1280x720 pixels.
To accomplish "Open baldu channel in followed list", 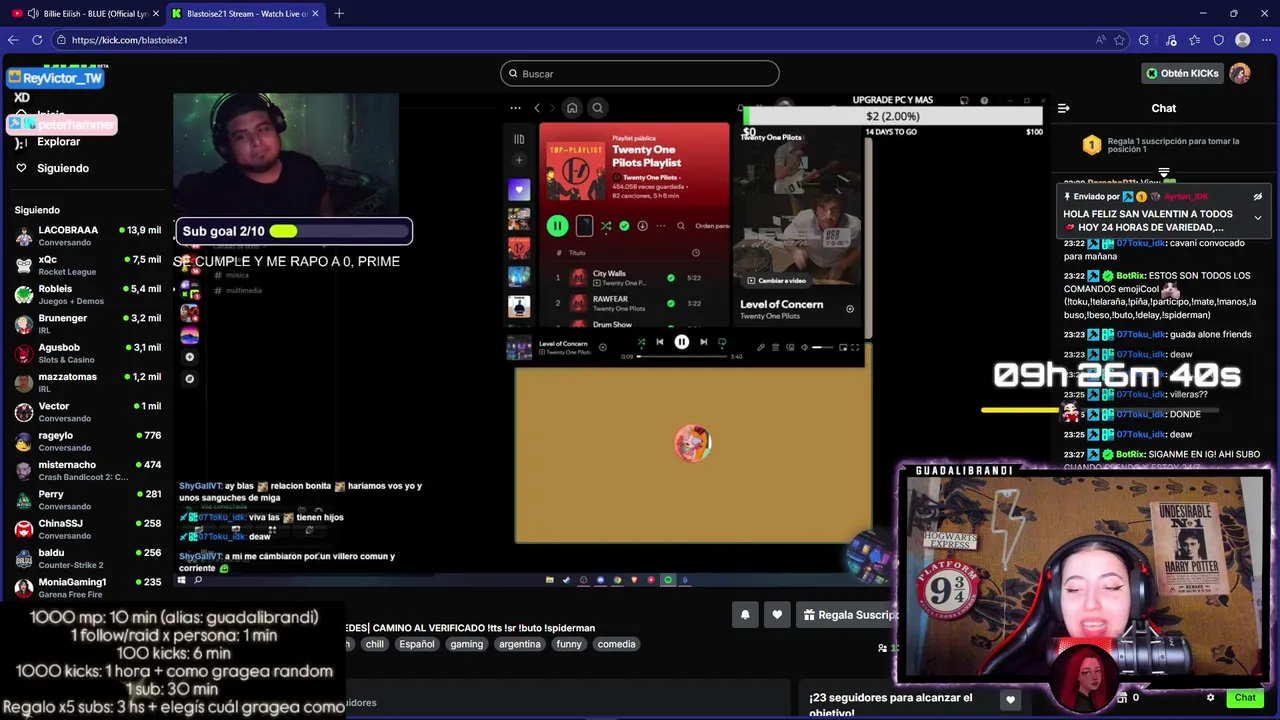I will coord(88,558).
